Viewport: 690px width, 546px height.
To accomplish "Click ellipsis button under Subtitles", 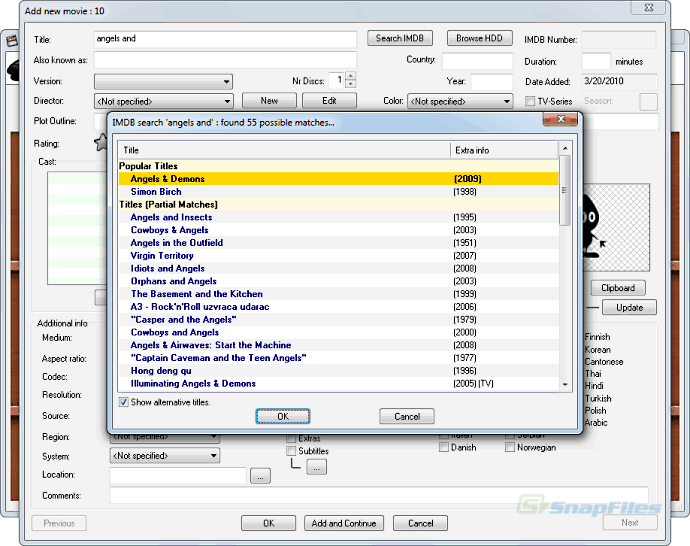I will coord(317,467).
